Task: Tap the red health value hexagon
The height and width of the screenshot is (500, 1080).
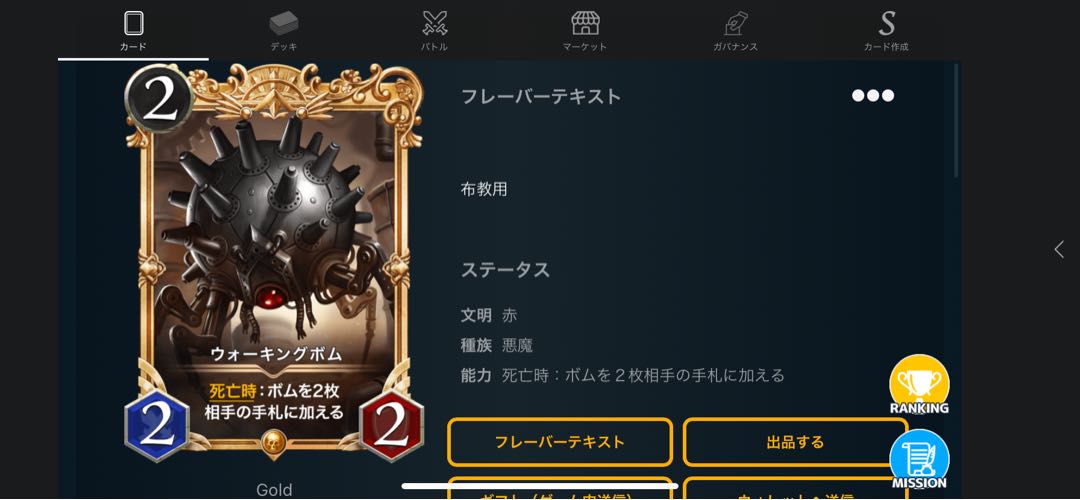Action: pyautogui.click(x=391, y=426)
